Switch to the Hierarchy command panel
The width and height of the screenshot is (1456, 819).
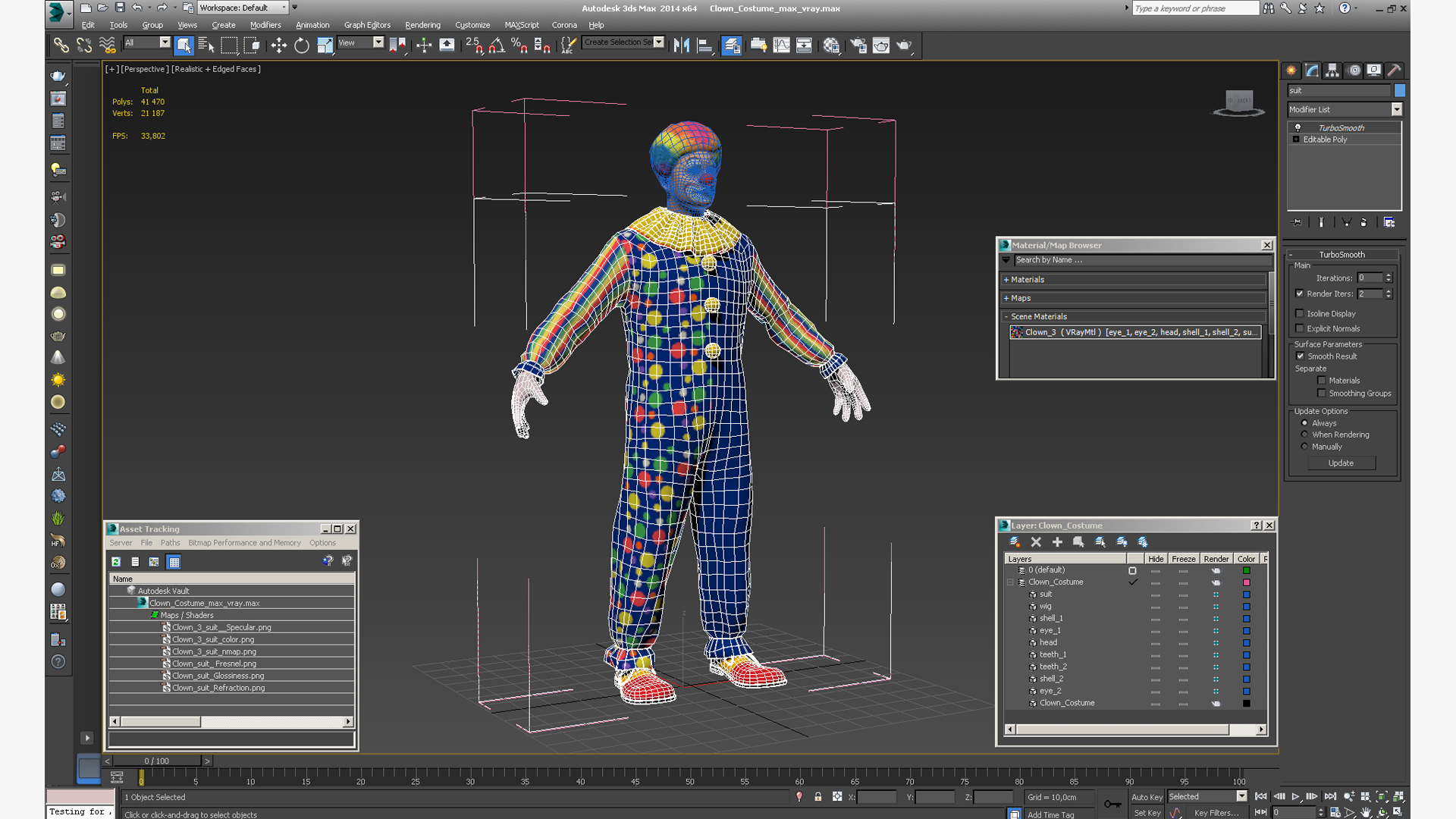pyautogui.click(x=1332, y=71)
